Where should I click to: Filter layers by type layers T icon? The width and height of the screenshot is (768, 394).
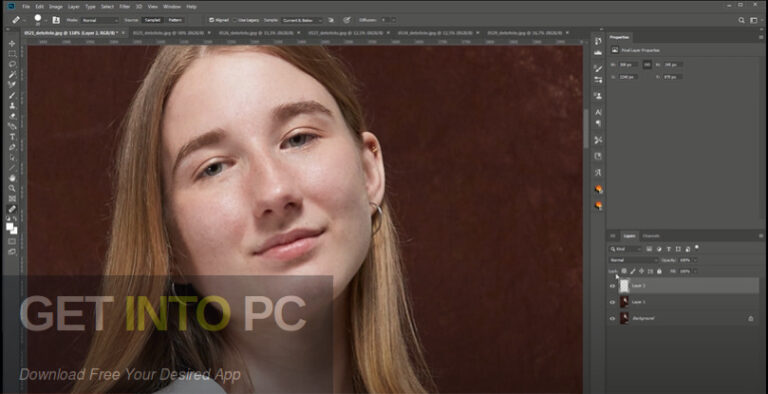pyautogui.click(x=669, y=249)
